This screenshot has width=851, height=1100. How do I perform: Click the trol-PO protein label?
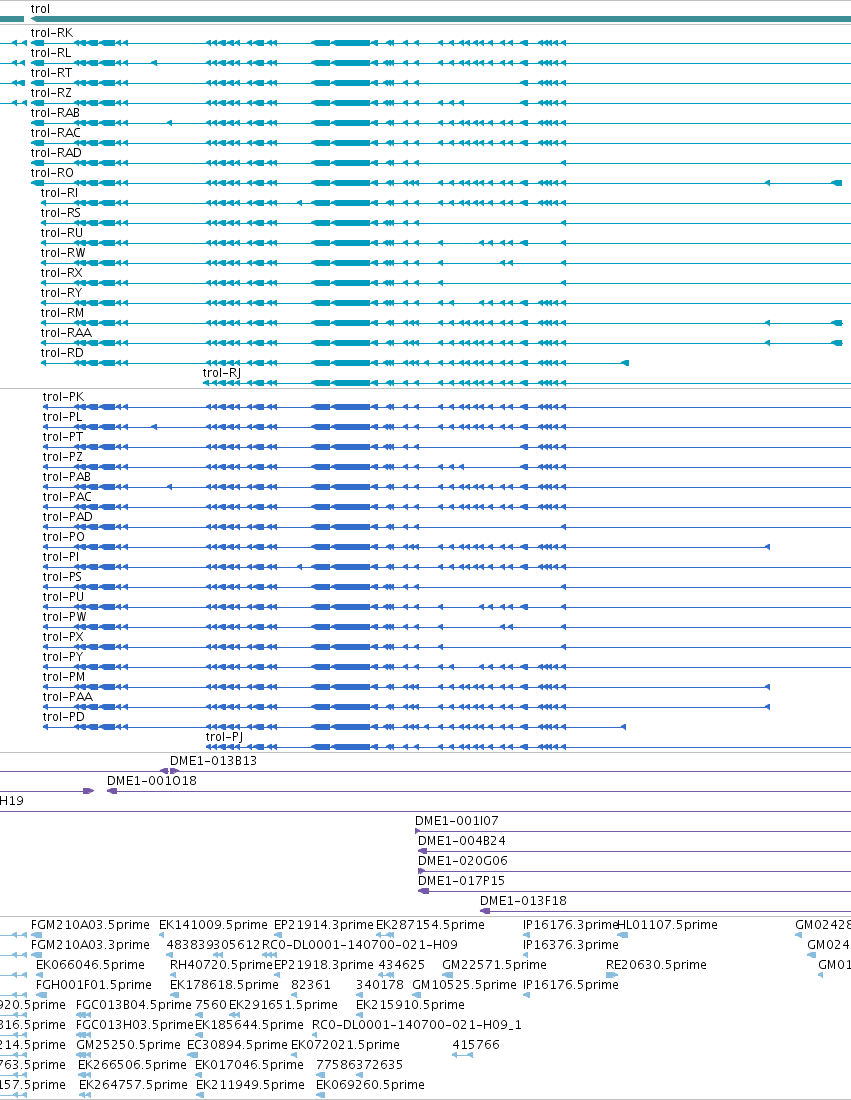pyautogui.click(x=64, y=537)
